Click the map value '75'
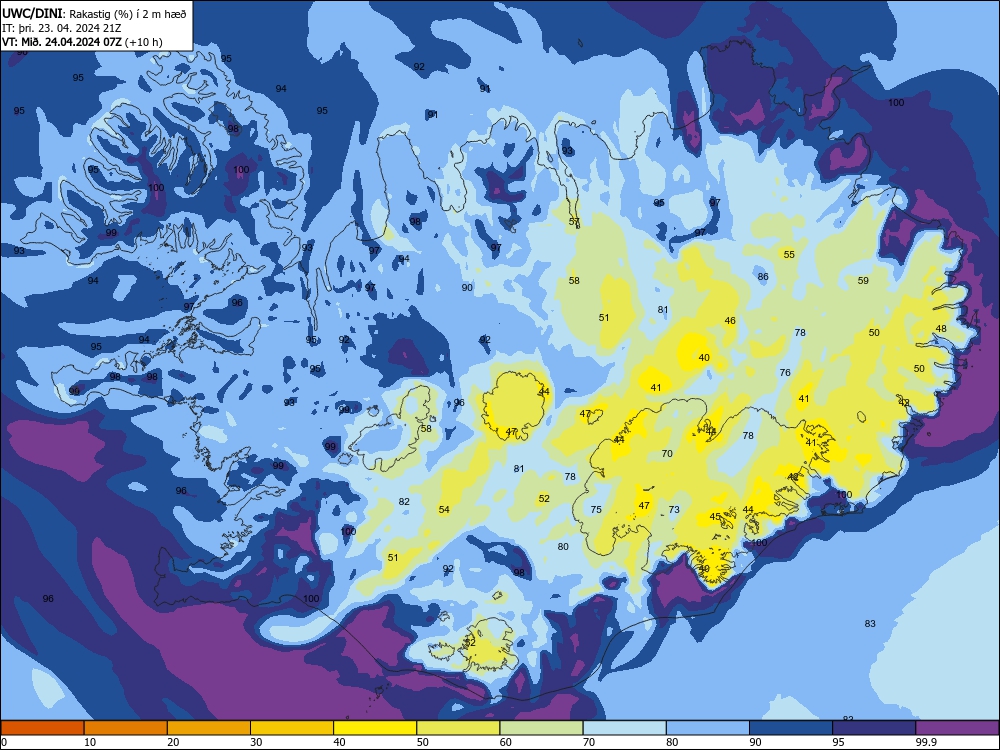Viewport: 1000px width, 750px height. tap(596, 510)
